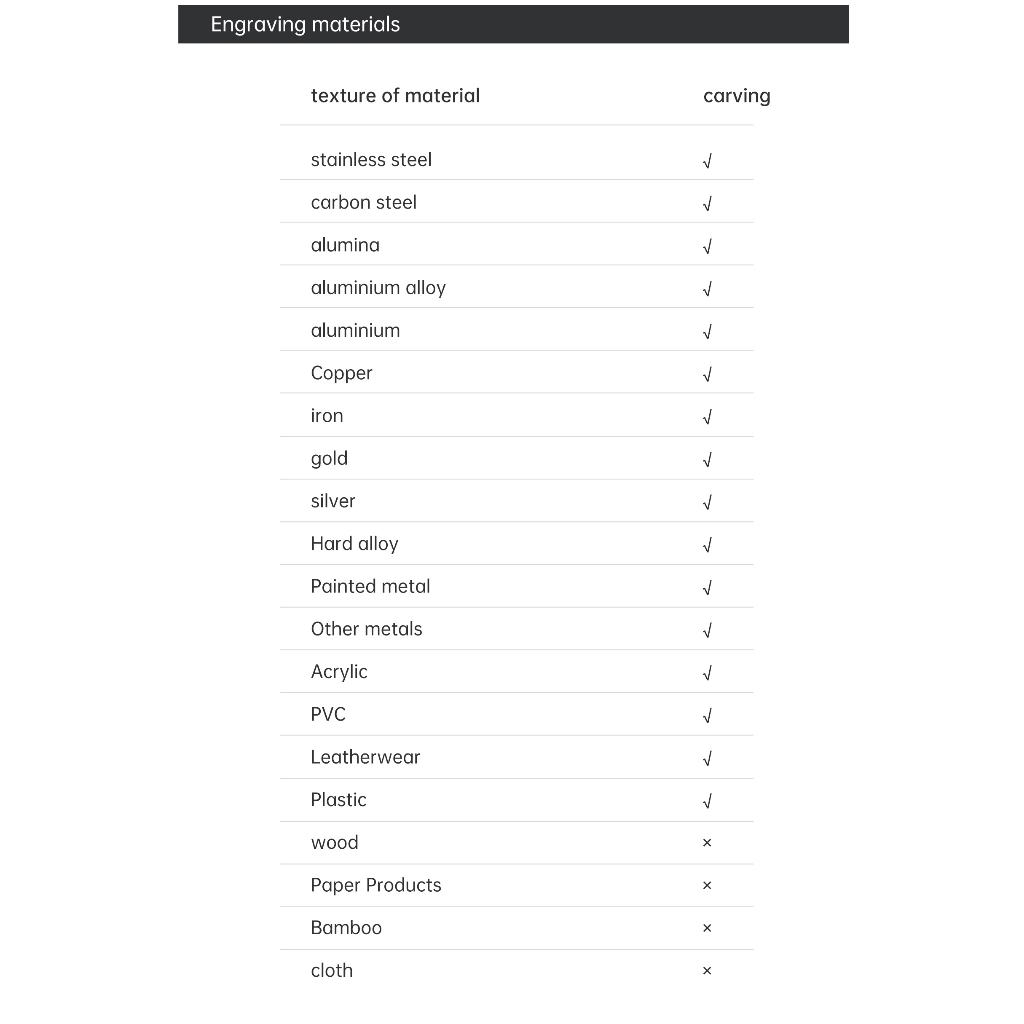Image resolution: width=1024 pixels, height=1024 pixels.
Task: Select the Hard alloy text
Action: tap(355, 544)
